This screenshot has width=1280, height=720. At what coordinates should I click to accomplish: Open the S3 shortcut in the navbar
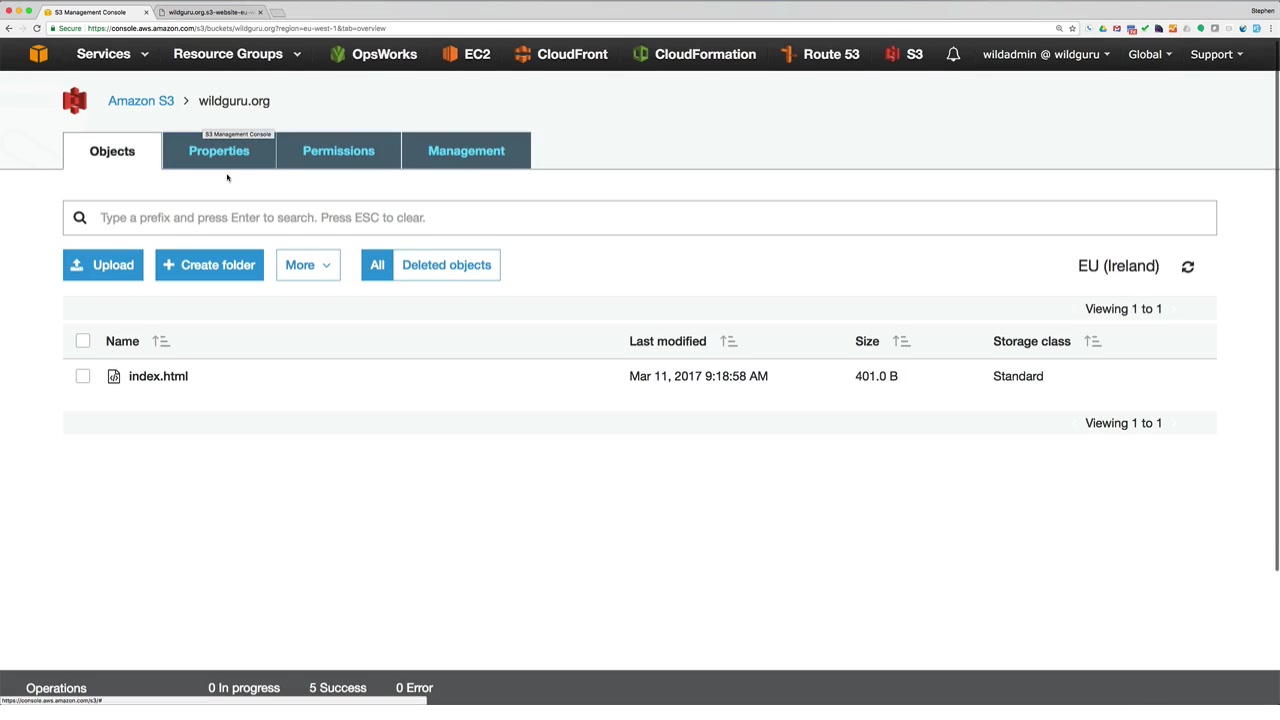[x=903, y=54]
